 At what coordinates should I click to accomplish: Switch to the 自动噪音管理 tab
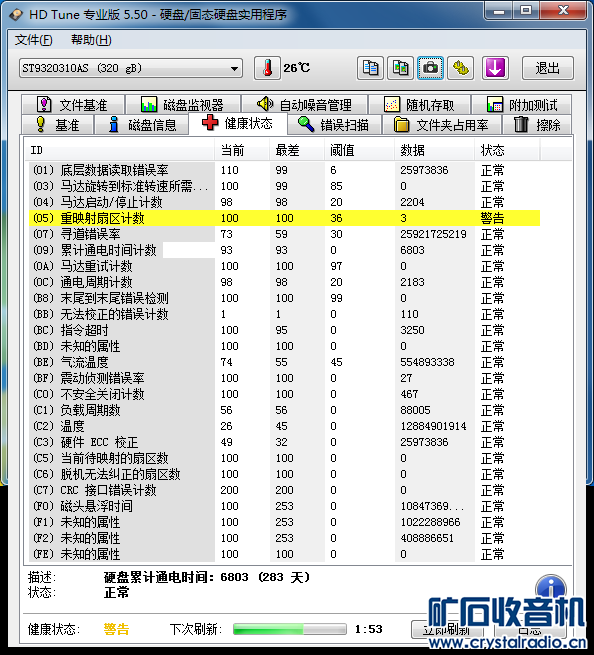point(305,104)
